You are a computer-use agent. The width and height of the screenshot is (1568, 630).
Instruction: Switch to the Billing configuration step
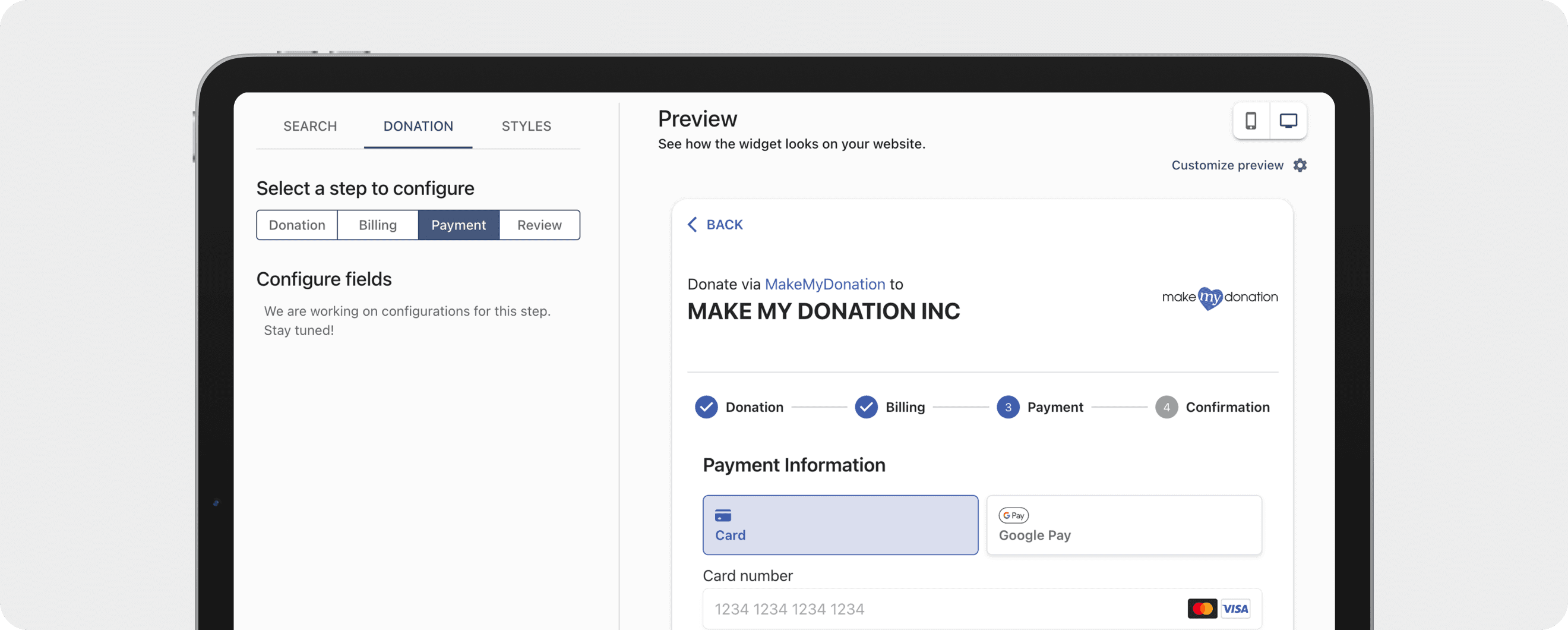point(377,225)
